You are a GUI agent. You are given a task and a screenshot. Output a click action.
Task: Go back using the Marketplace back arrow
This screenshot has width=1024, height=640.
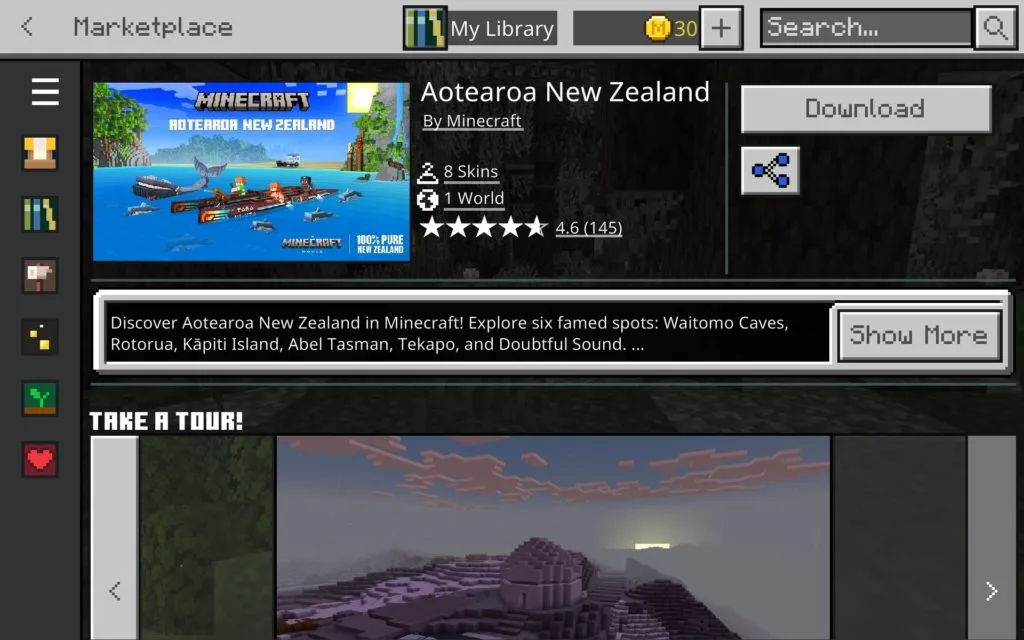(x=27, y=27)
